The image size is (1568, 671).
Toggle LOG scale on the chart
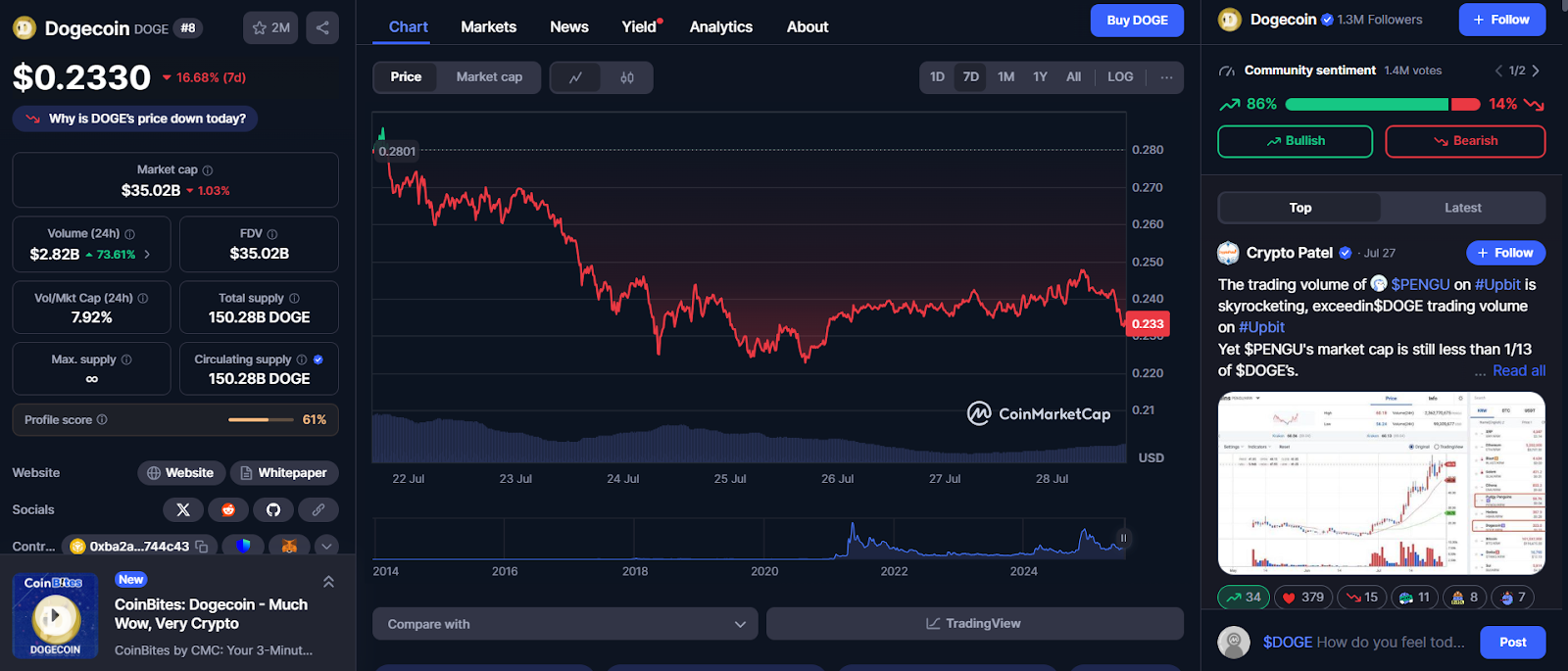coord(1120,77)
